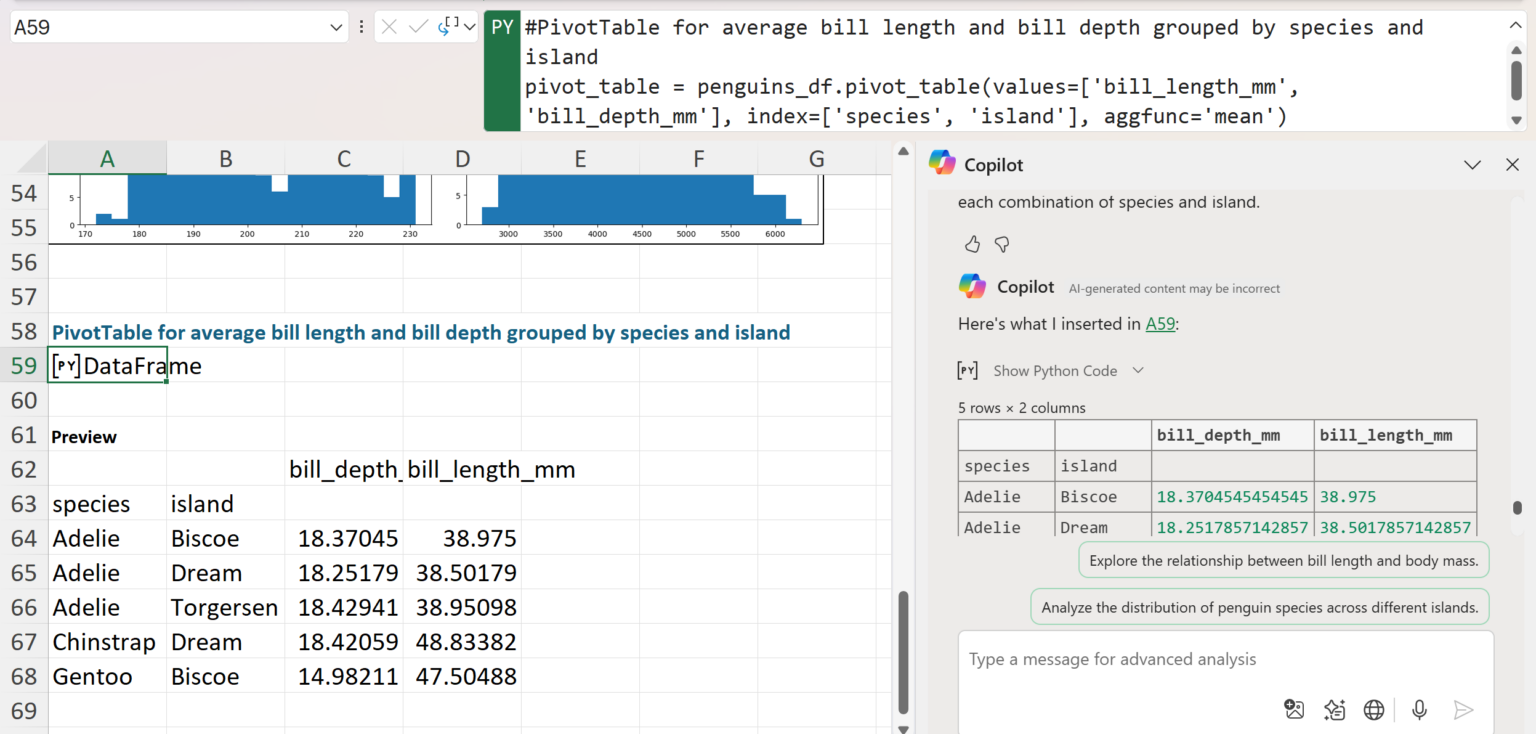Click the enter checkmark in formula bar
Image resolution: width=1536 pixels, height=734 pixels.
point(419,27)
